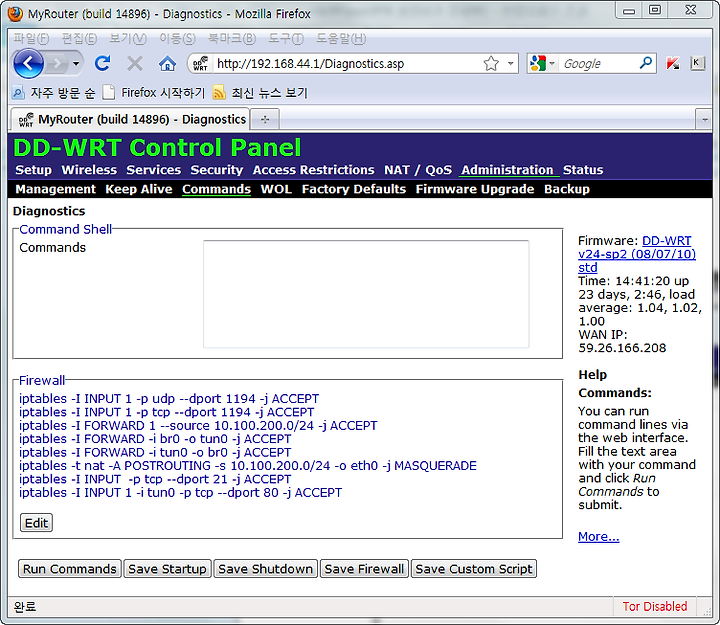Go to the Home page icon
720x625 pixels.
click(167, 63)
